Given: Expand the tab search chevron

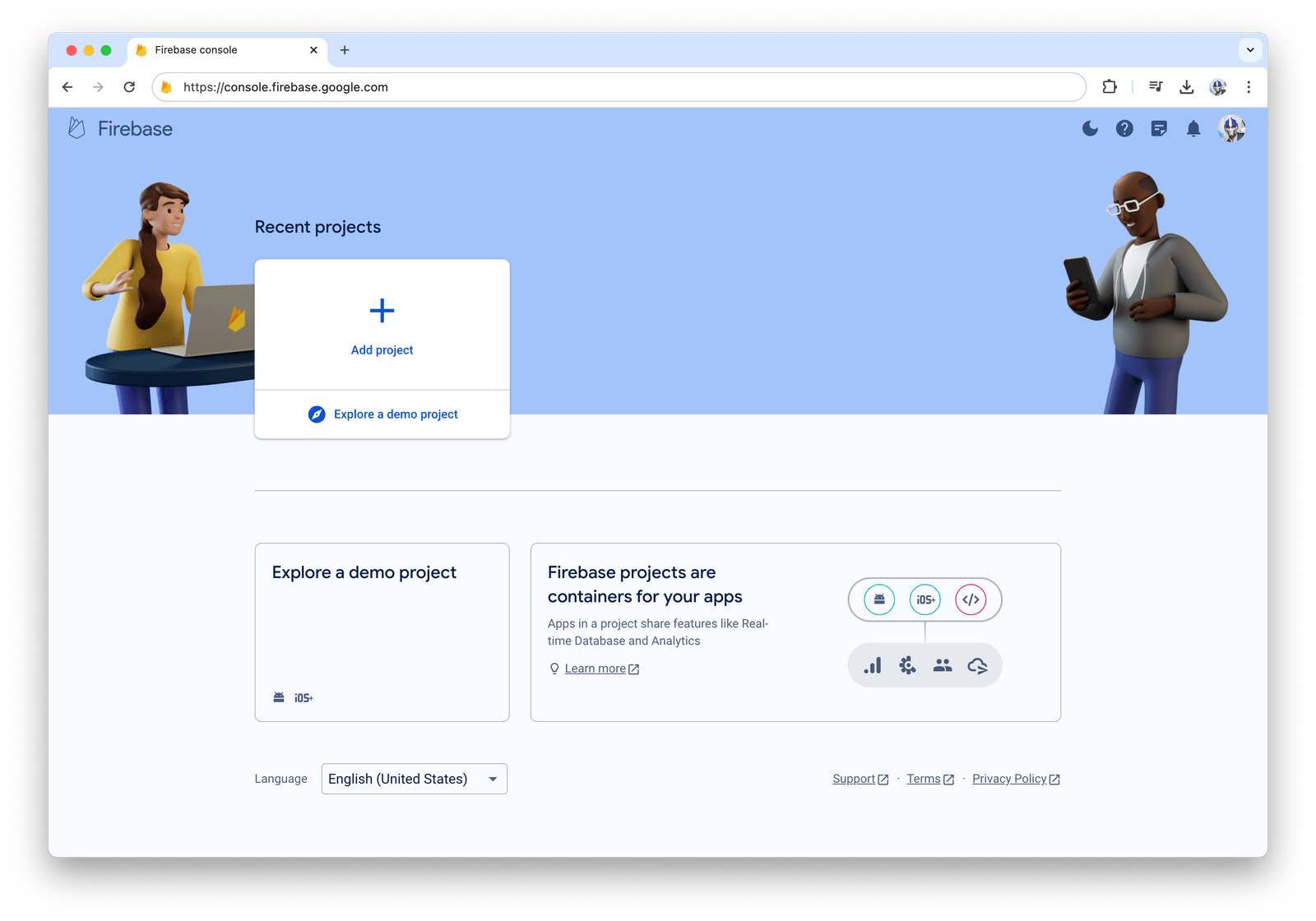Looking at the screenshot, I should pyautogui.click(x=1250, y=50).
